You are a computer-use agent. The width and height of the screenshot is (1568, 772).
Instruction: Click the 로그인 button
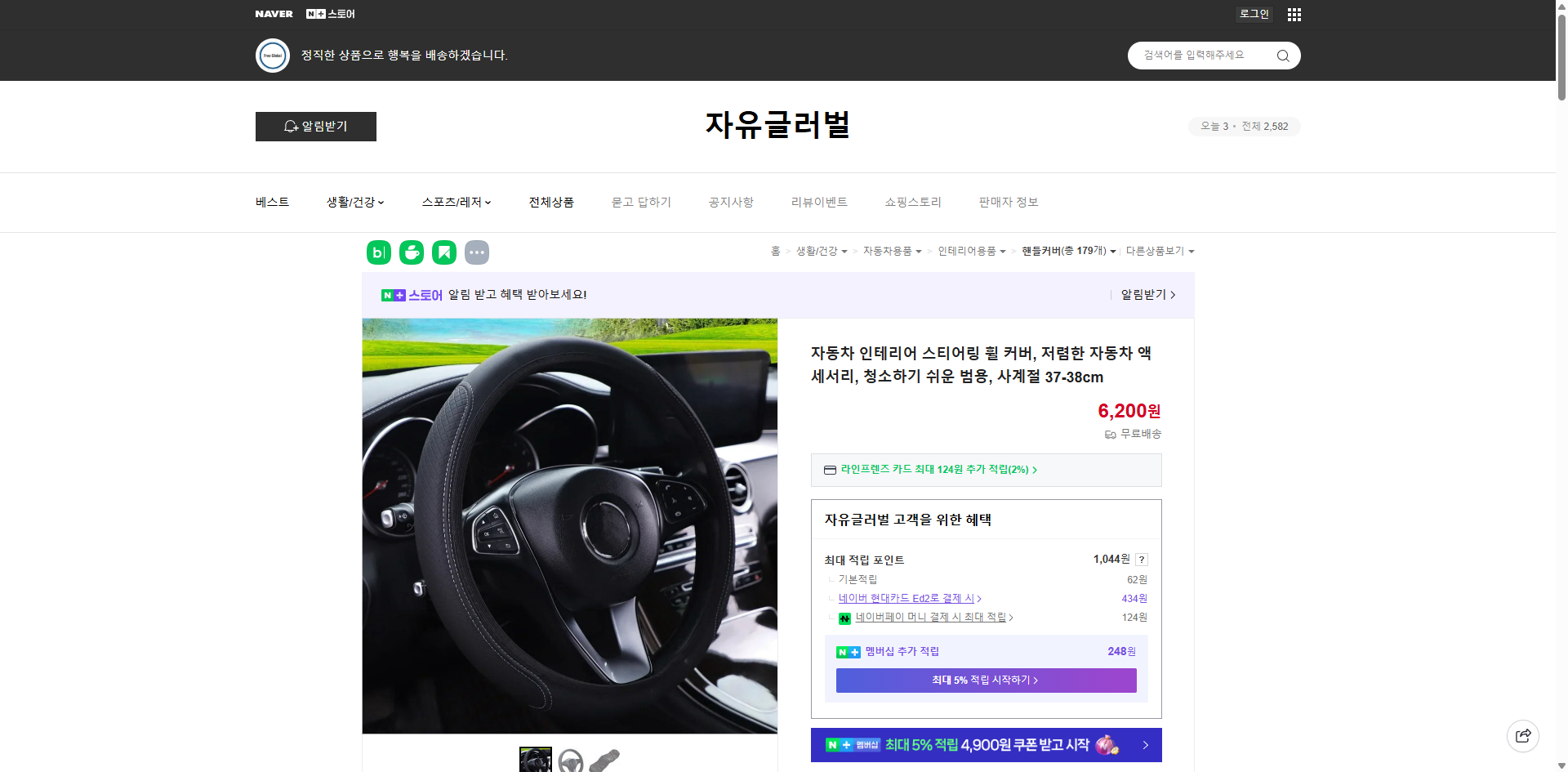tap(1254, 14)
